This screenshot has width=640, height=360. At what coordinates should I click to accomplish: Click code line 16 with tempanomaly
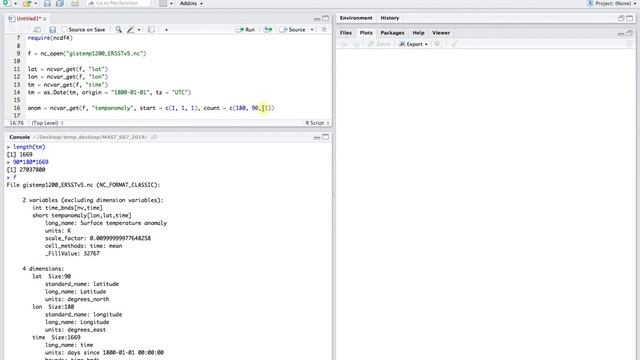pyautogui.click(x=151, y=108)
